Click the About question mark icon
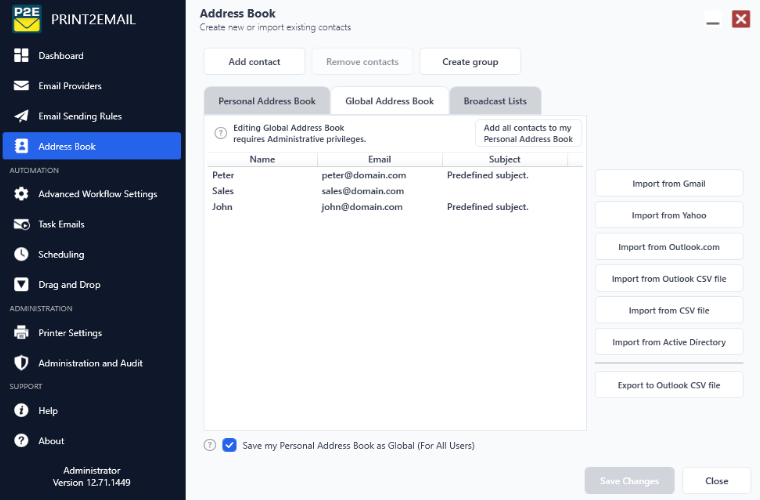Image resolution: width=760 pixels, height=500 pixels. 21,440
